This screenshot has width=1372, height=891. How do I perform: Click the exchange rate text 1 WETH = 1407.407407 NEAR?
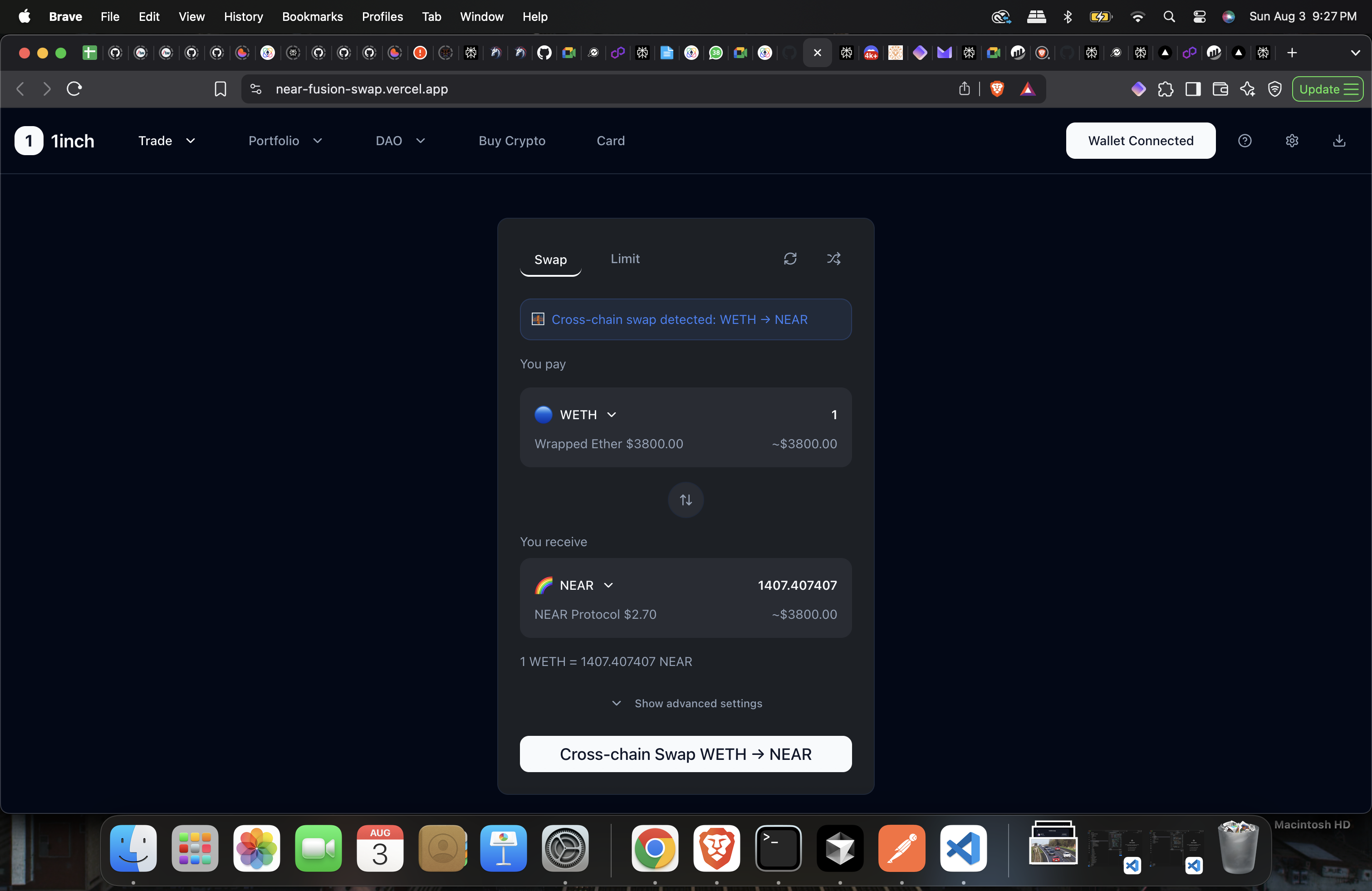point(606,661)
